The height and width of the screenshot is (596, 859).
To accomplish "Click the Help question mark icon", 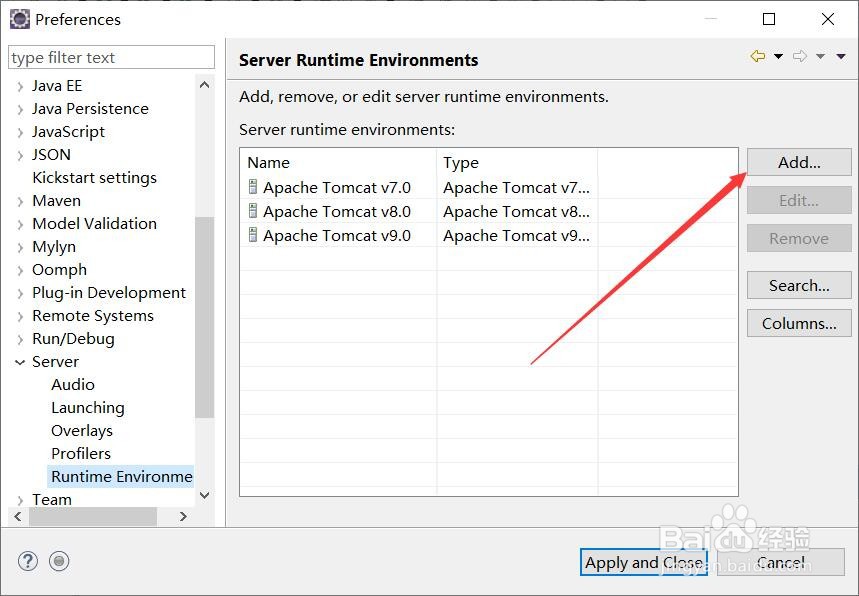I will pos(28,561).
